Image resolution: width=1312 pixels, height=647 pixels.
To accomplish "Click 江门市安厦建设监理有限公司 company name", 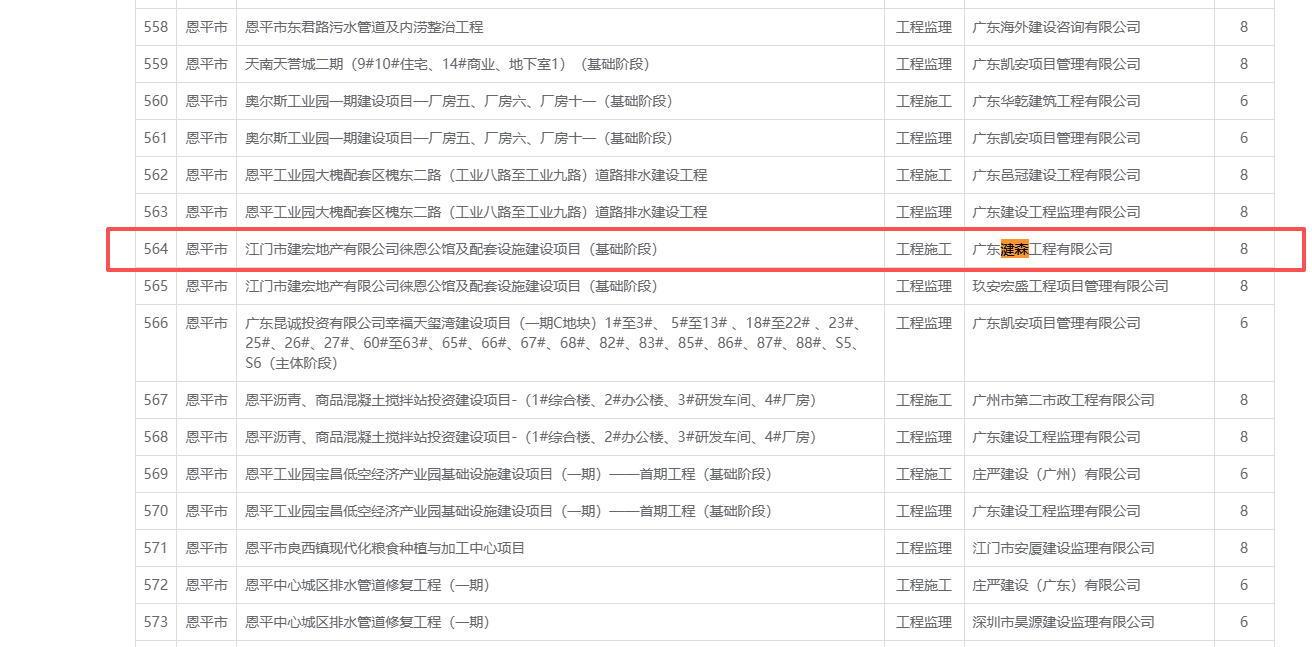I will (x=1063, y=548).
